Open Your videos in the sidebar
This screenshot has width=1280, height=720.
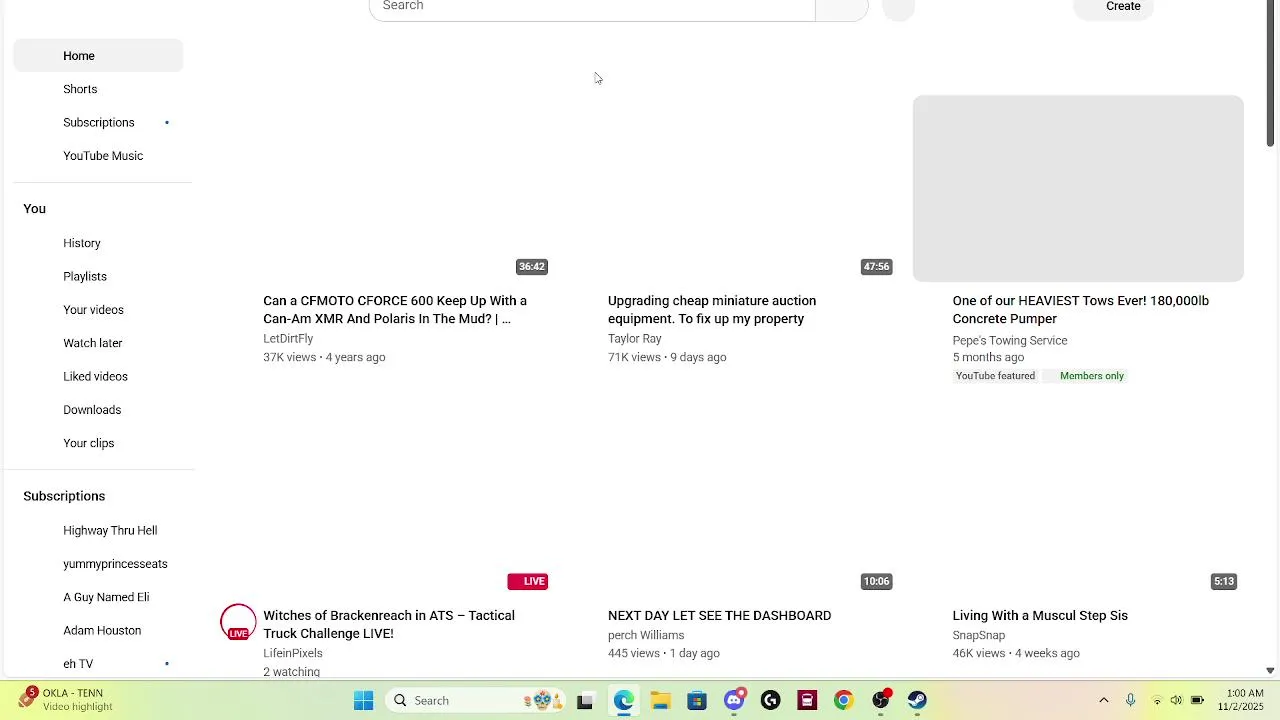point(98,310)
